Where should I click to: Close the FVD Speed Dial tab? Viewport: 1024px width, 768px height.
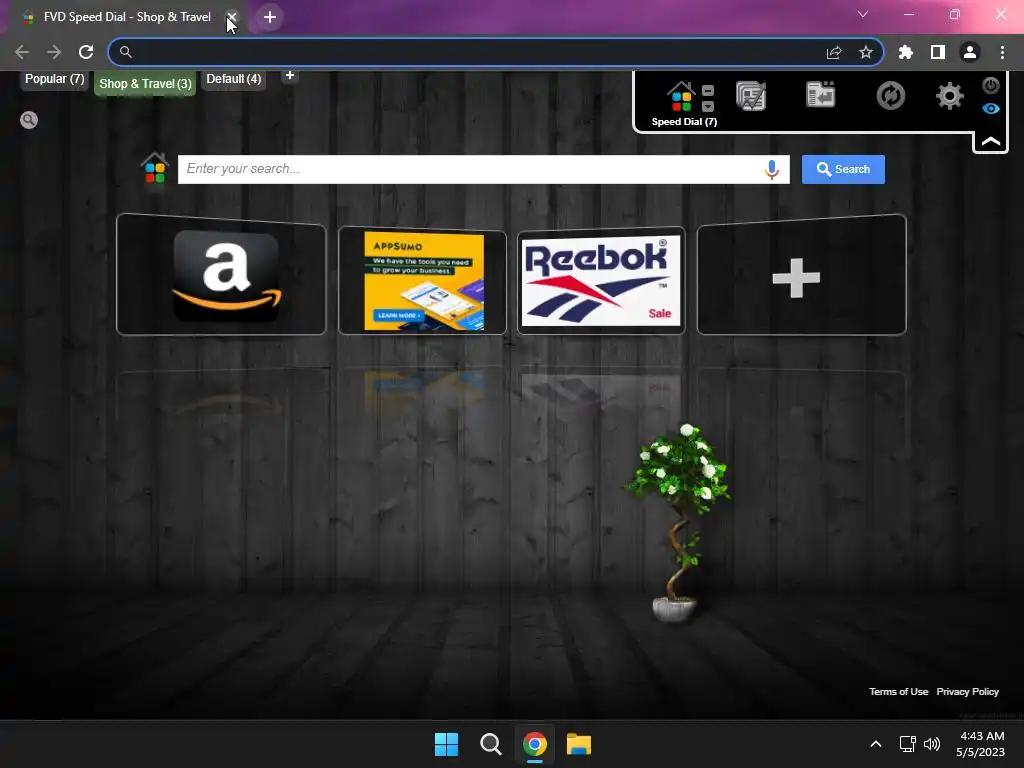pyautogui.click(x=232, y=17)
